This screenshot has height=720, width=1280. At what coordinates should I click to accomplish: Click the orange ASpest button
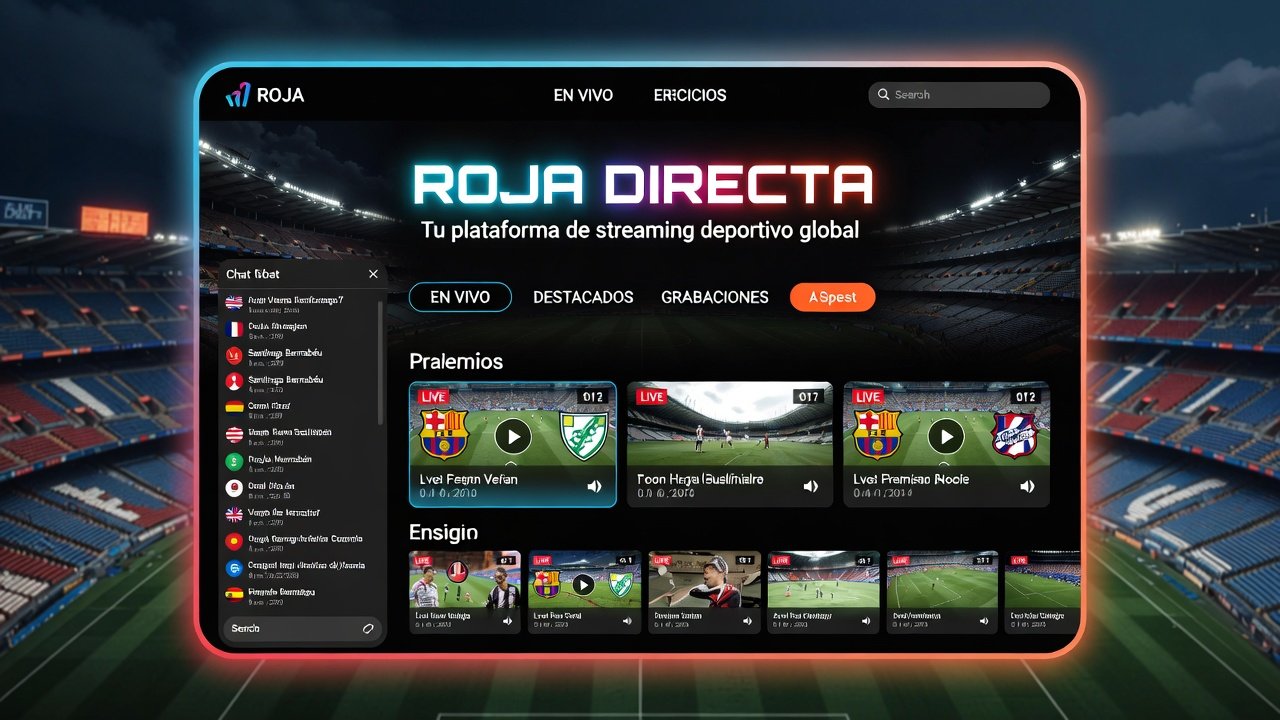[832, 297]
